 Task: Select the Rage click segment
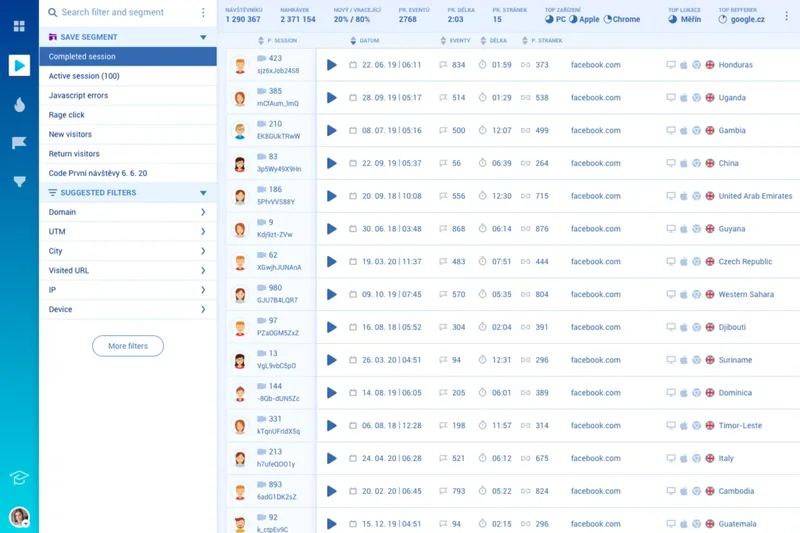[x=64, y=115]
